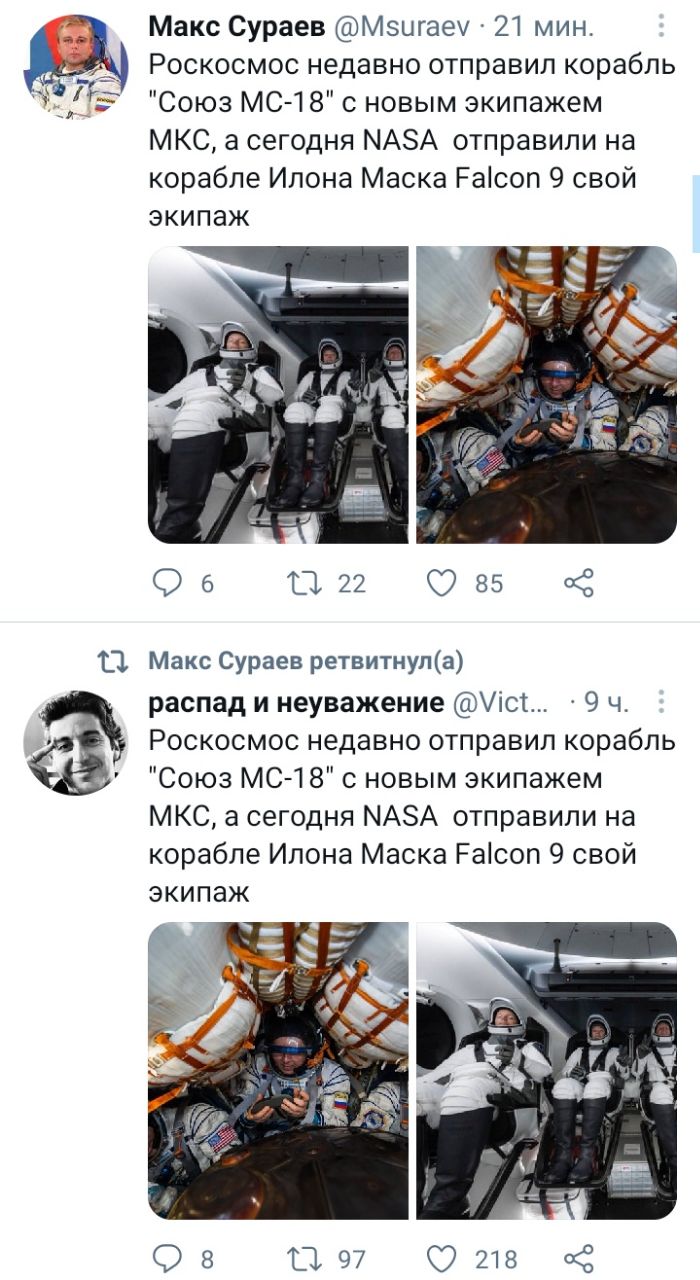700x1280 pixels.
Task: View the left Crew Dragon photo in first tweet
Action: point(278,394)
